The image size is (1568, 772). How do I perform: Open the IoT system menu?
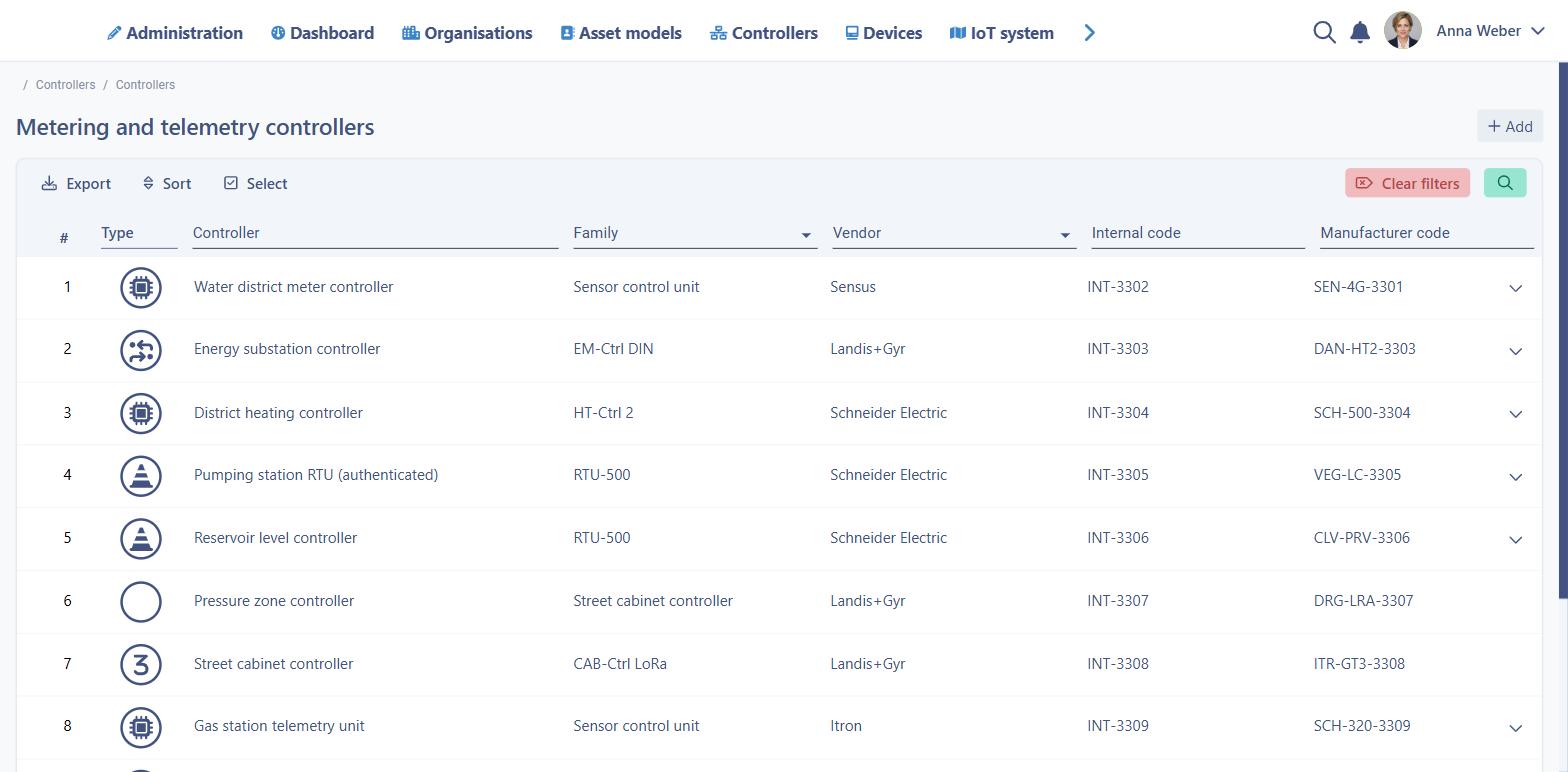pyautogui.click(x=1002, y=33)
